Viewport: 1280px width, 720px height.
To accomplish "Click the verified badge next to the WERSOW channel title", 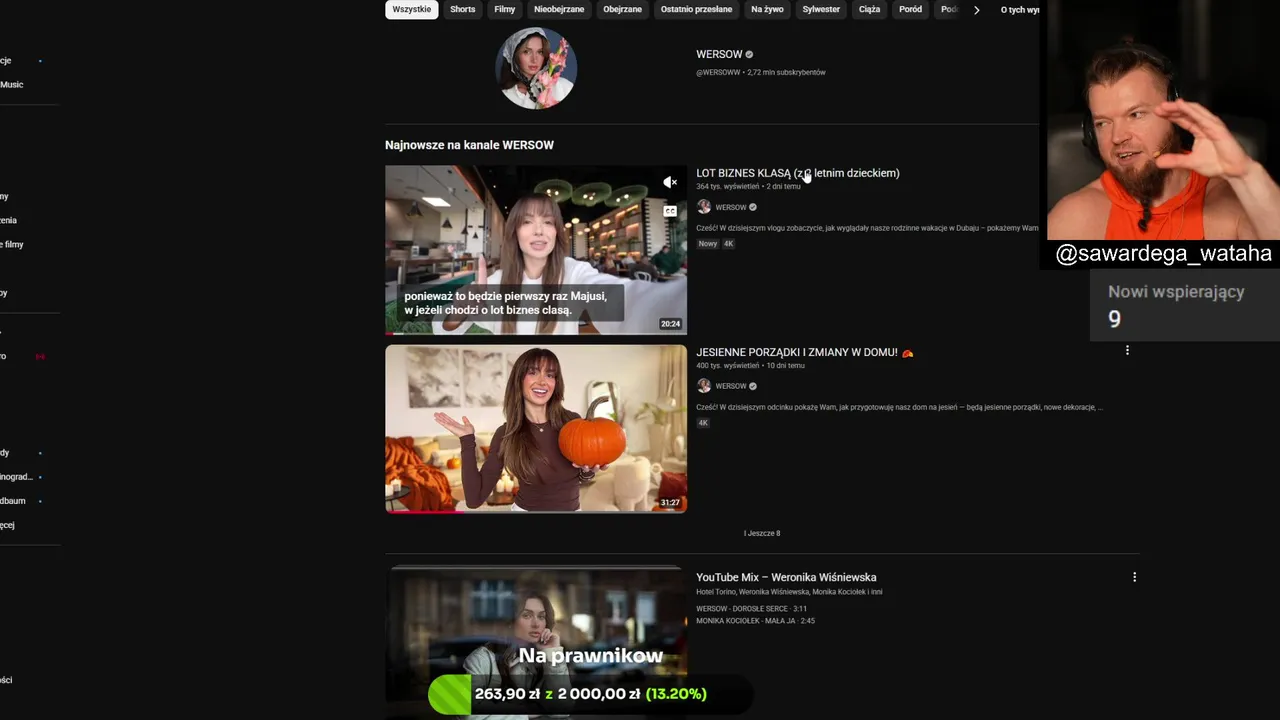I will pyautogui.click(x=749, y=54).
